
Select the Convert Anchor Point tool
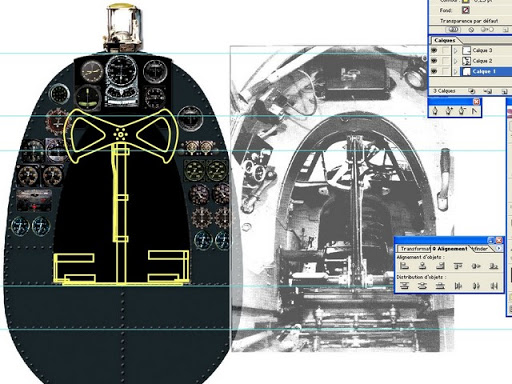click(x=474, y=111)
